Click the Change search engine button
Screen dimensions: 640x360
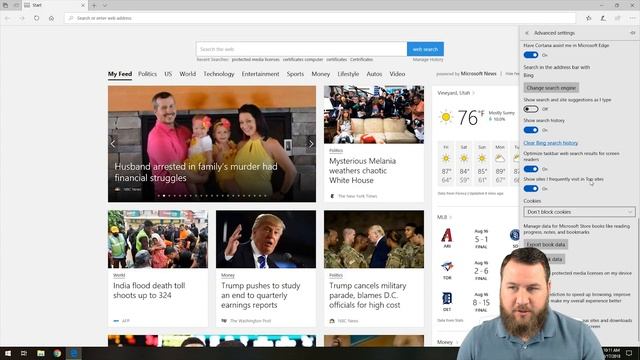[551, 88]
